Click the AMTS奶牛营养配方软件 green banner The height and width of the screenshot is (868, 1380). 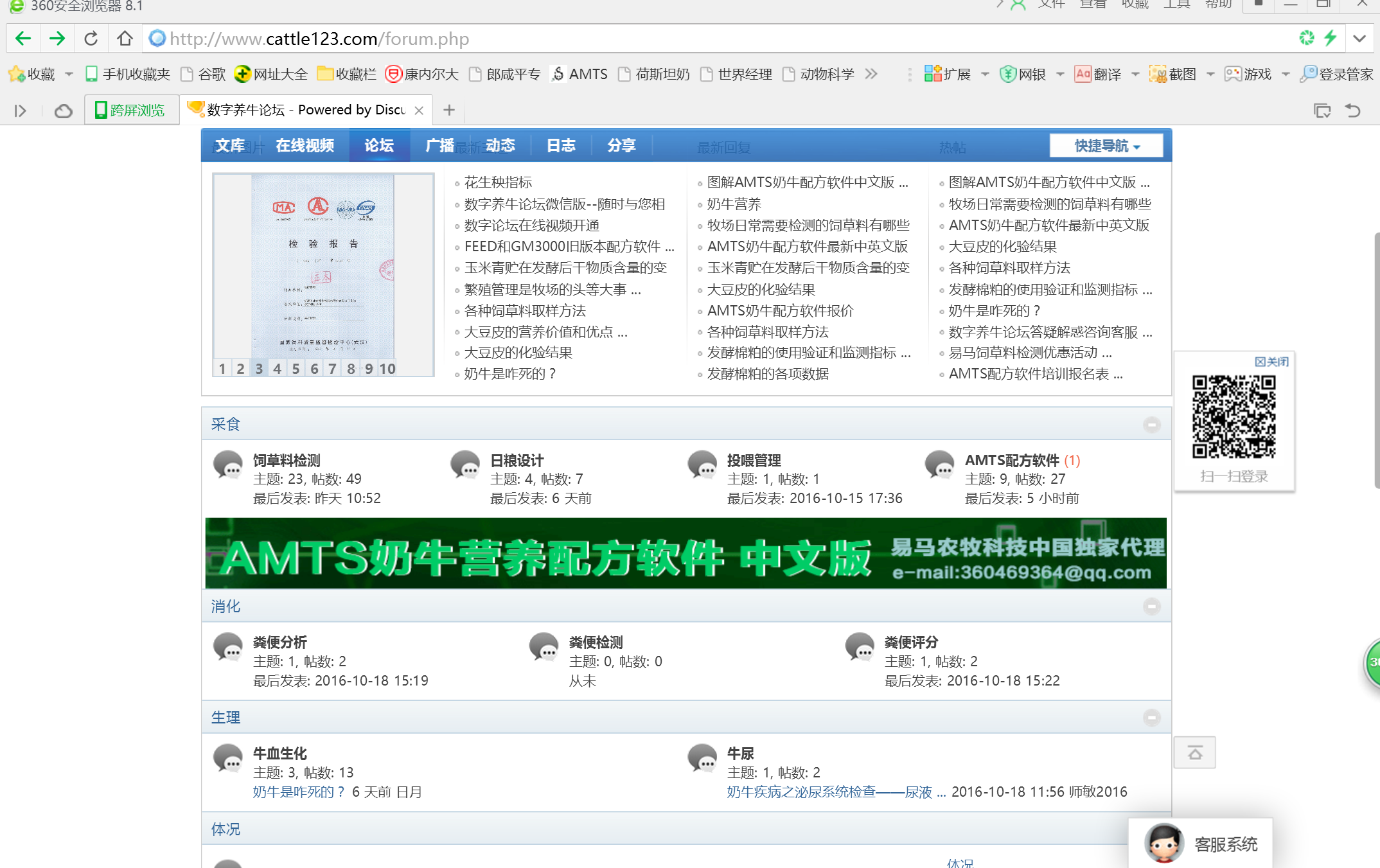pos(686,553)
